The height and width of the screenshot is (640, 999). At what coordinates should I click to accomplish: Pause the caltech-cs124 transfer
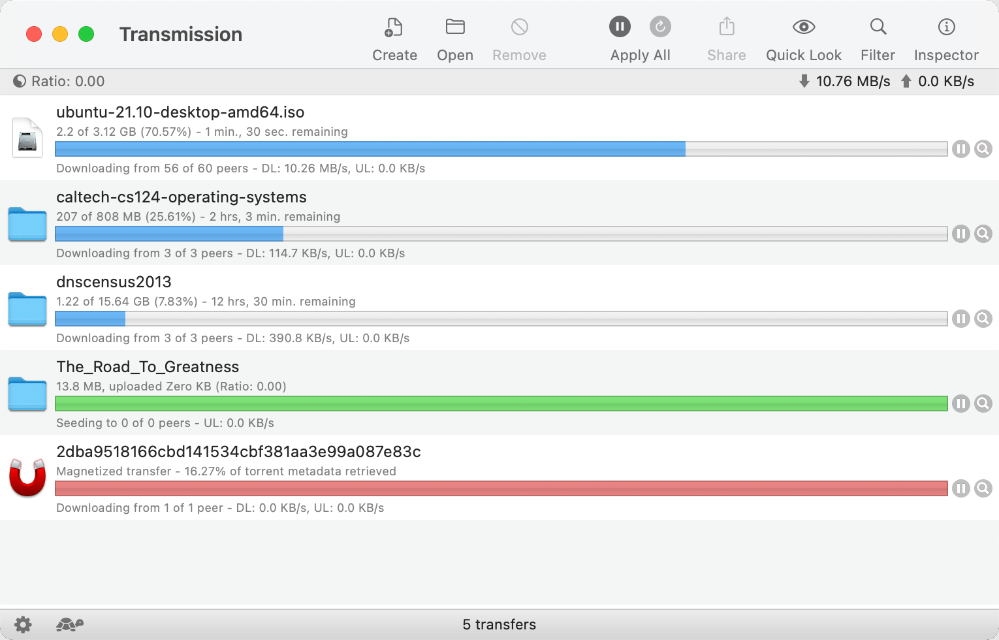point(961,234)
